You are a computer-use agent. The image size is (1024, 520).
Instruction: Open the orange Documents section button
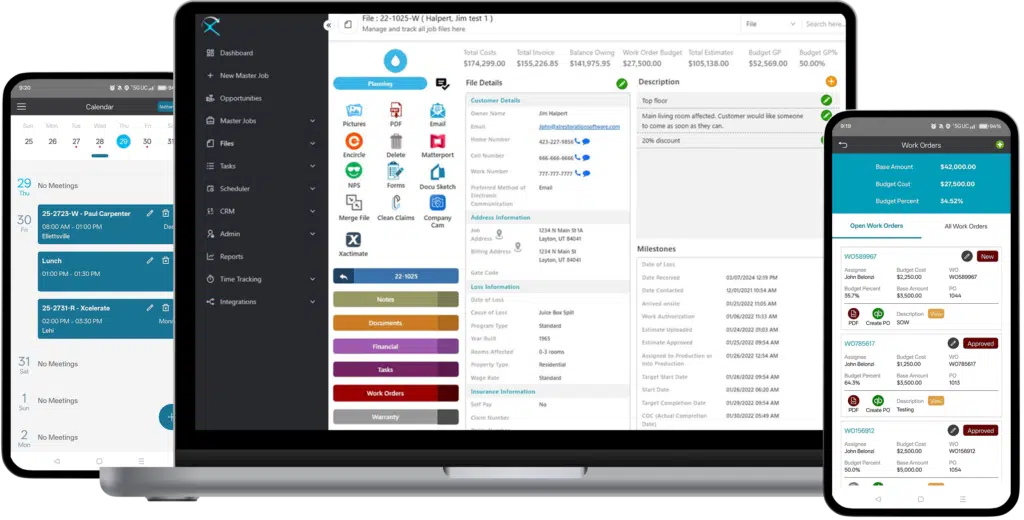coord(396,323)
